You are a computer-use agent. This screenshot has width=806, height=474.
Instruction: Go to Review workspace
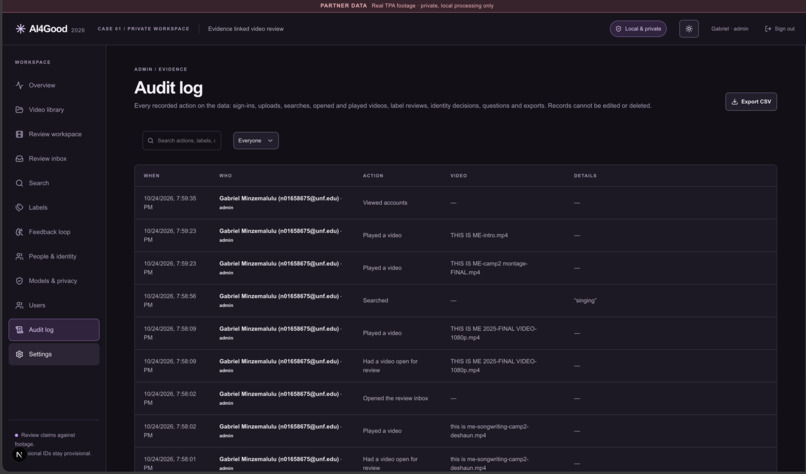click(54, 134)
